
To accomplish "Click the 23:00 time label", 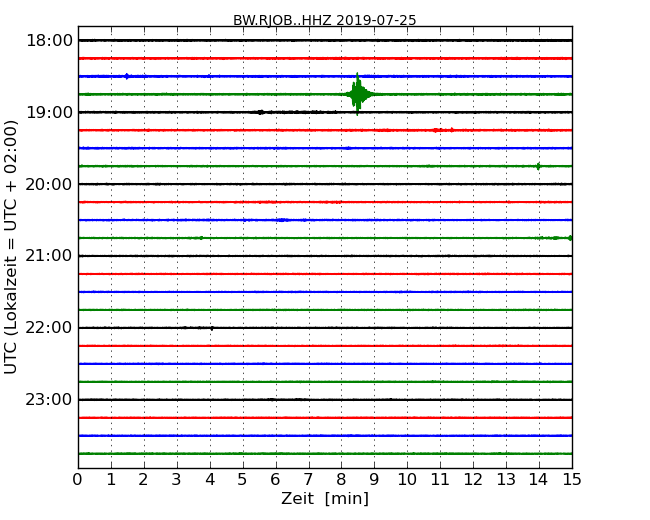I will click(x=49, y=399).
